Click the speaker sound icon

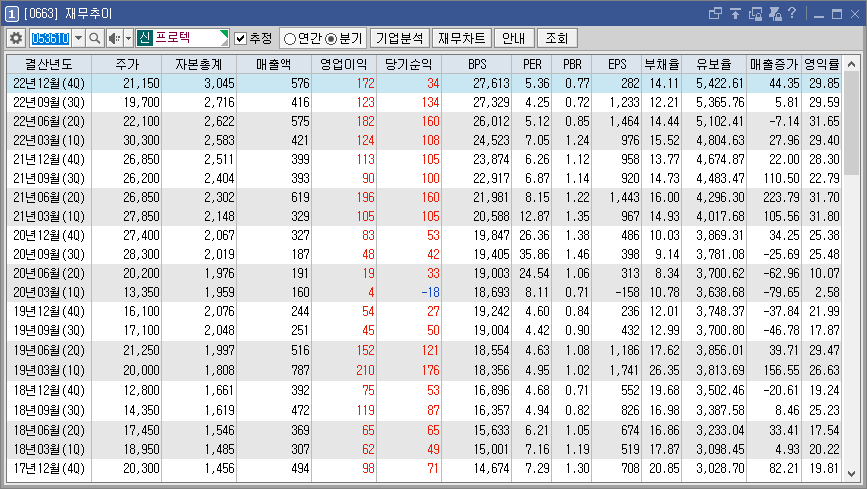tap(114, 38)
